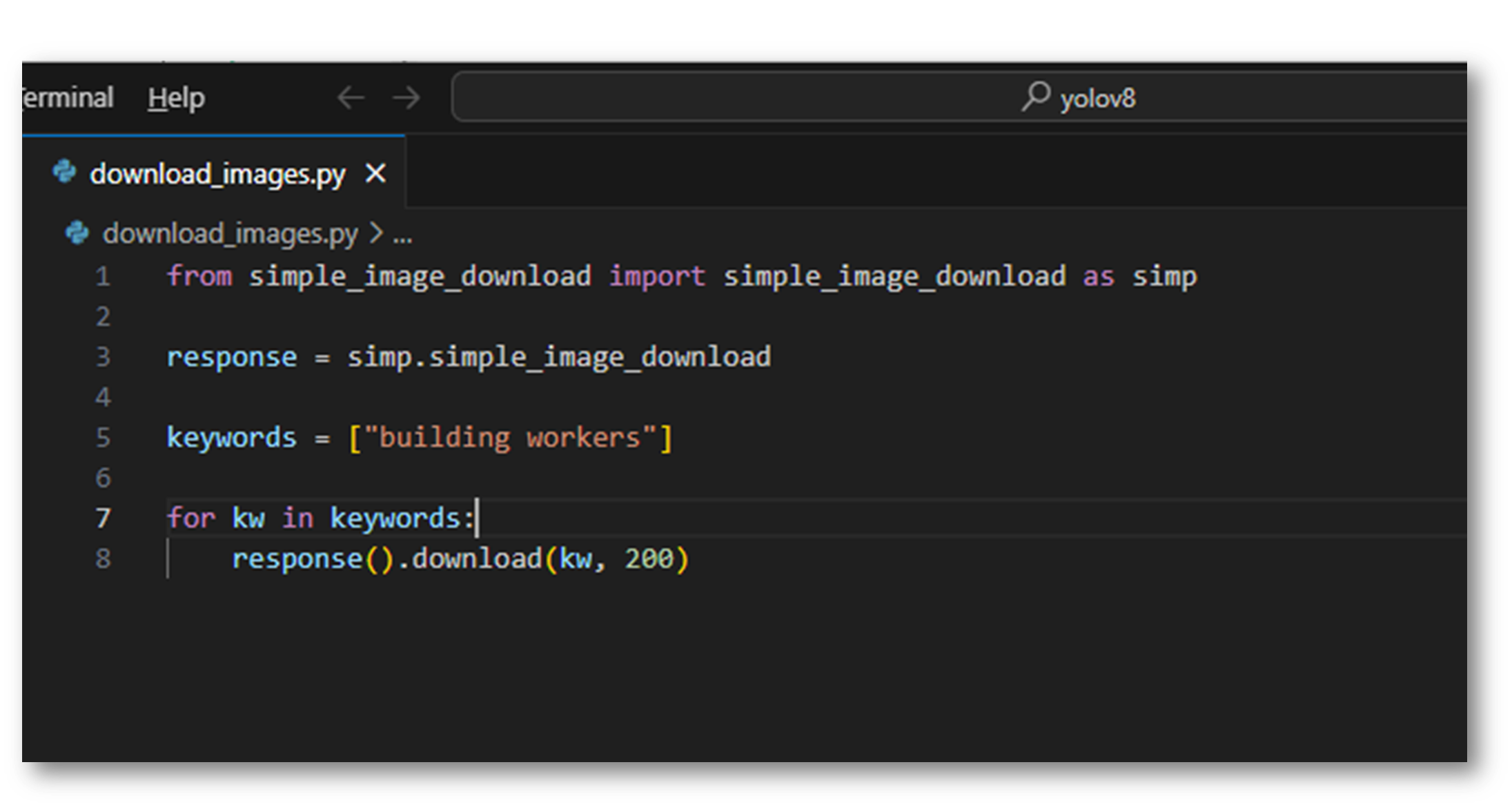Image resolution: width=1512 pixels, height=807 pixels.
Task: Click empty line number 4
Action: click(x=103, y=398)
